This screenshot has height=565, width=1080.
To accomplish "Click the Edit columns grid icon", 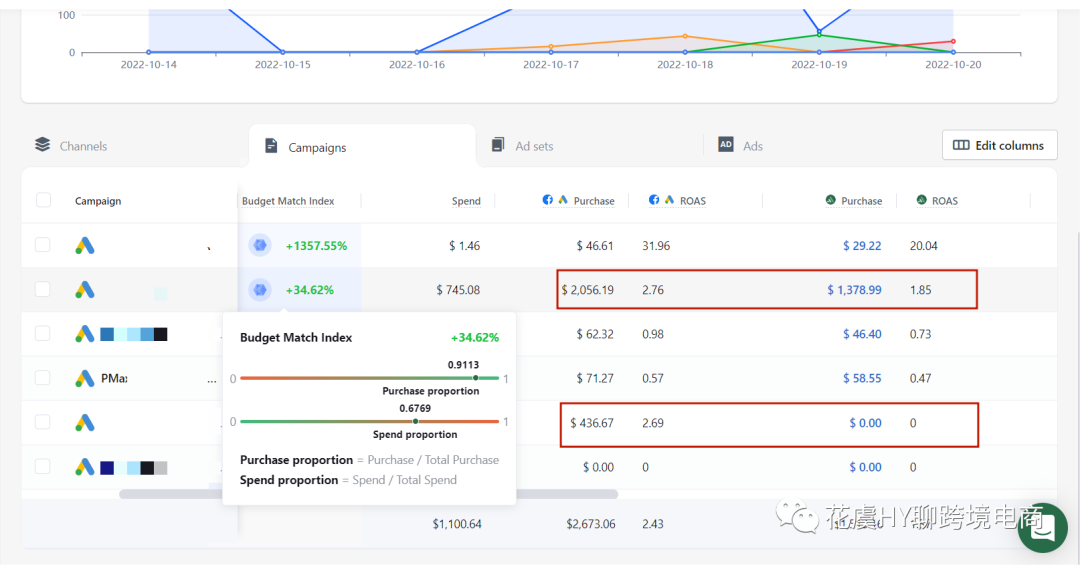I will (961, 145).
